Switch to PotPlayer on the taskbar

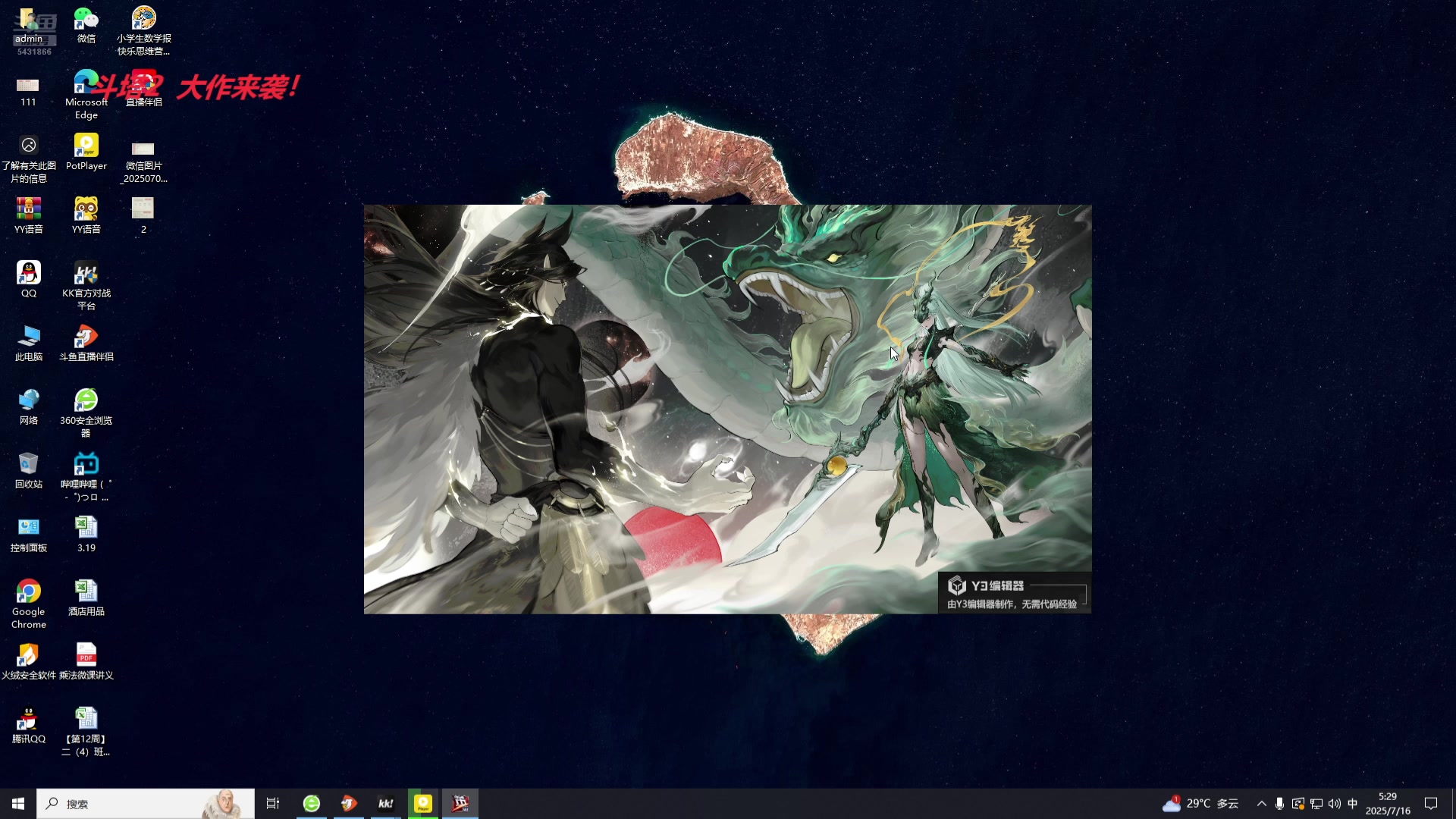click(423, 804)
